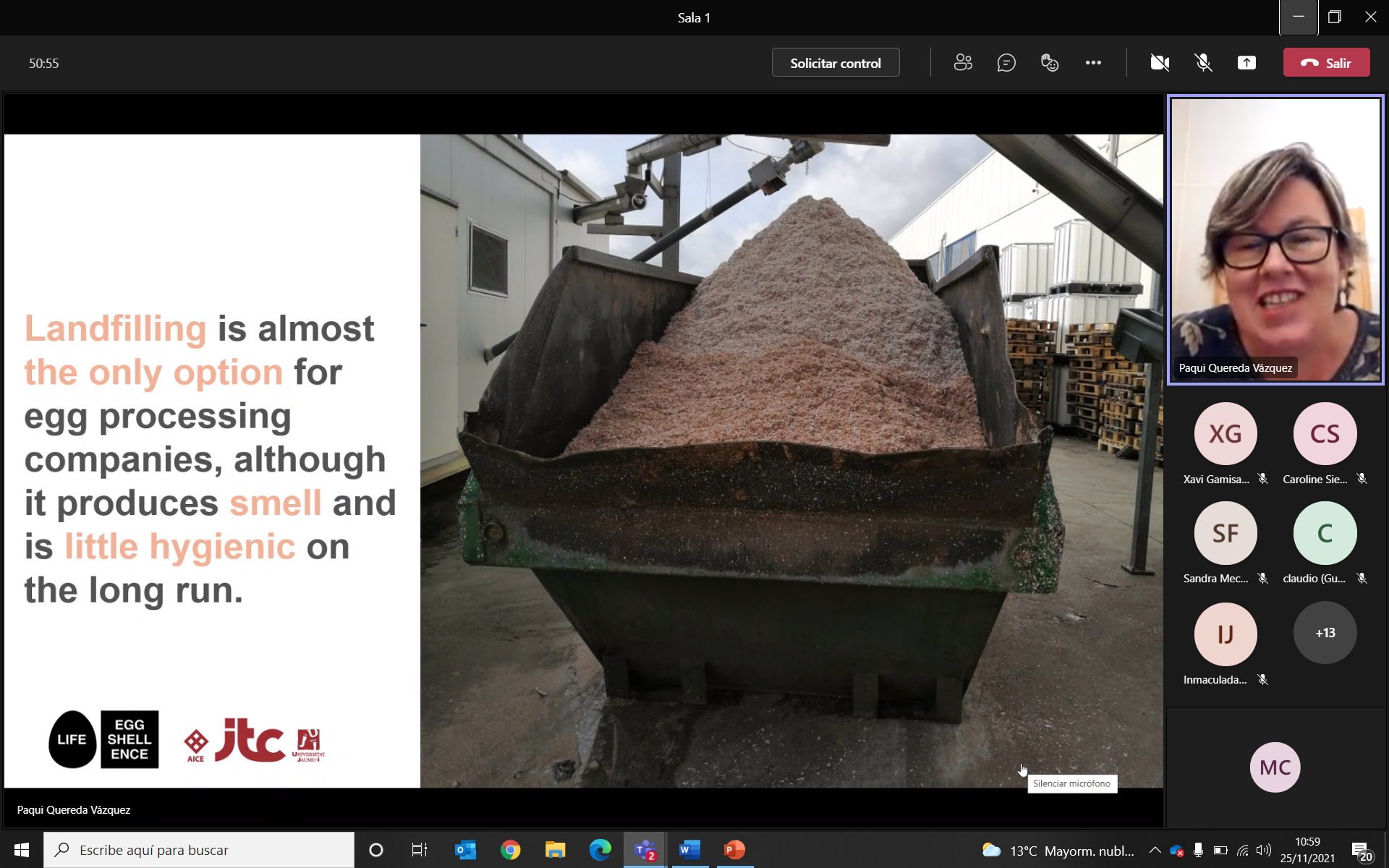Click the Caroline Sie... name label
1389x868 pixels.
point(1315,479)
